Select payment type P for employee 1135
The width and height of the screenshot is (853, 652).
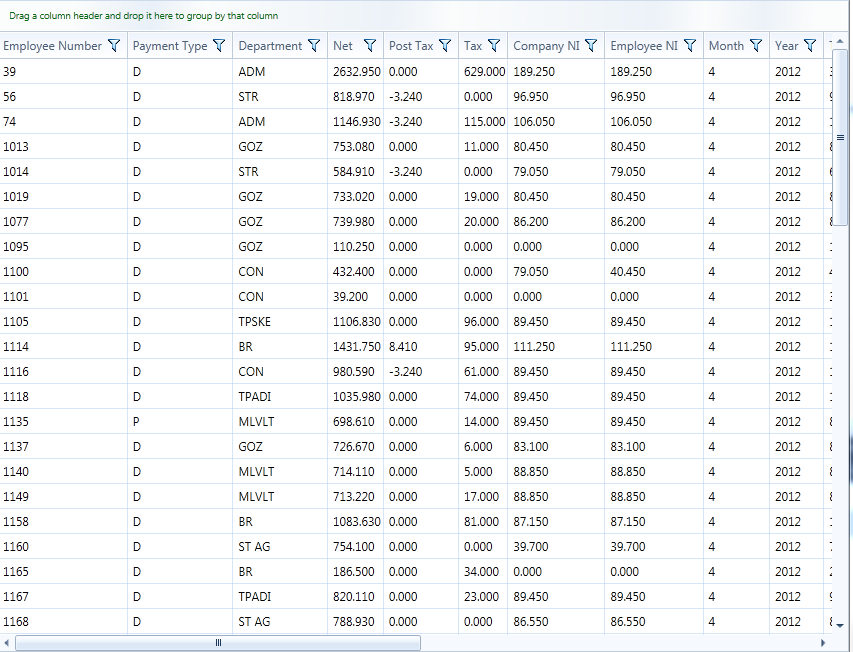(x=180, y=421)
